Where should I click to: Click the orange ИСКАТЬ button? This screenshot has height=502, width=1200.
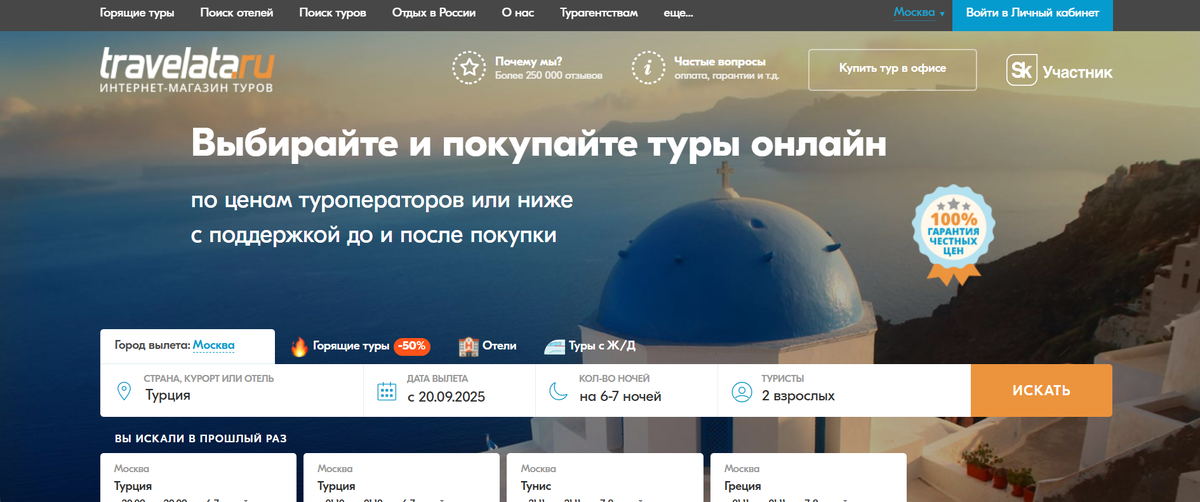[1041, 390]
